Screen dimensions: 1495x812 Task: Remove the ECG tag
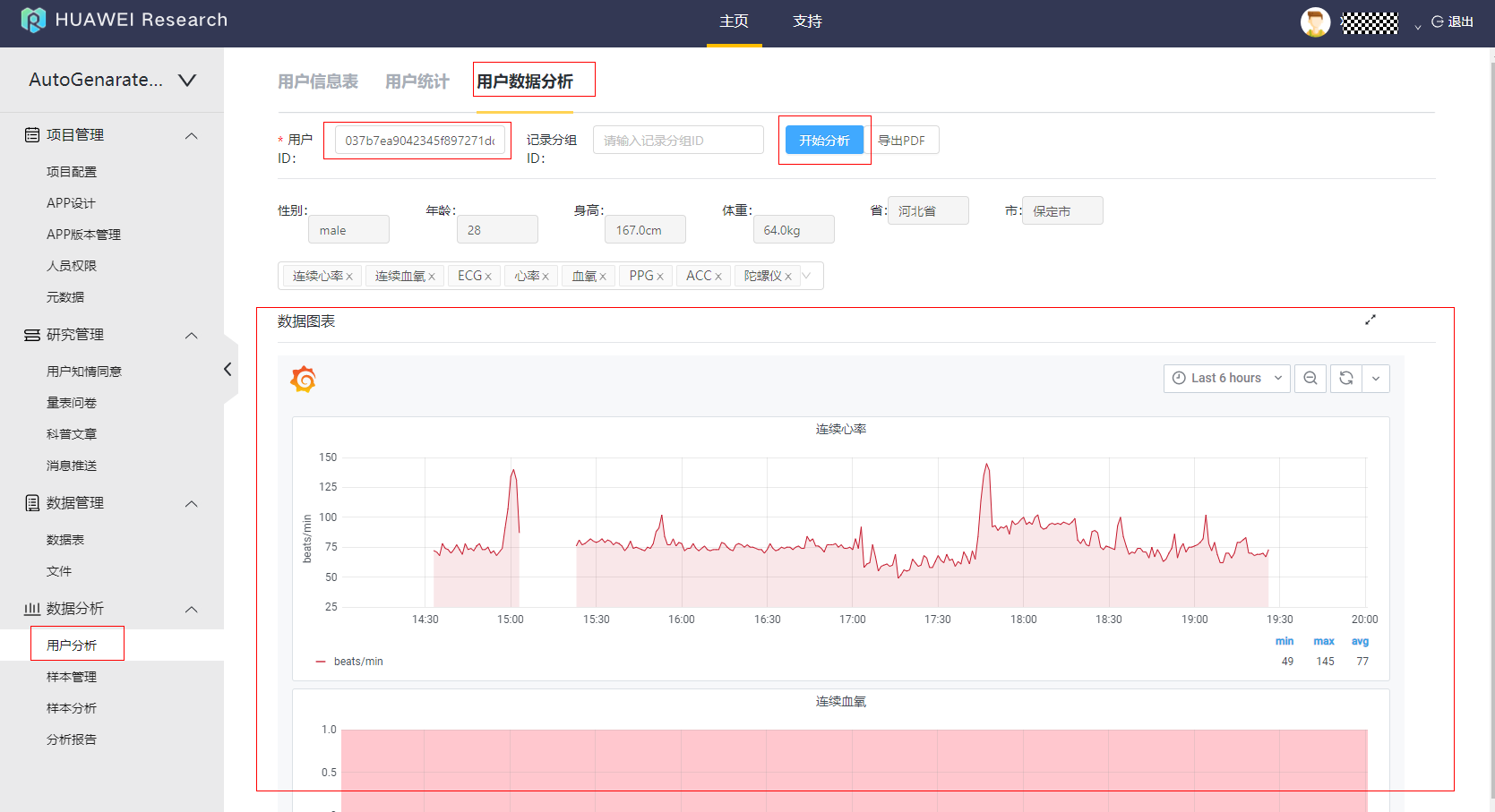[488, 277]
